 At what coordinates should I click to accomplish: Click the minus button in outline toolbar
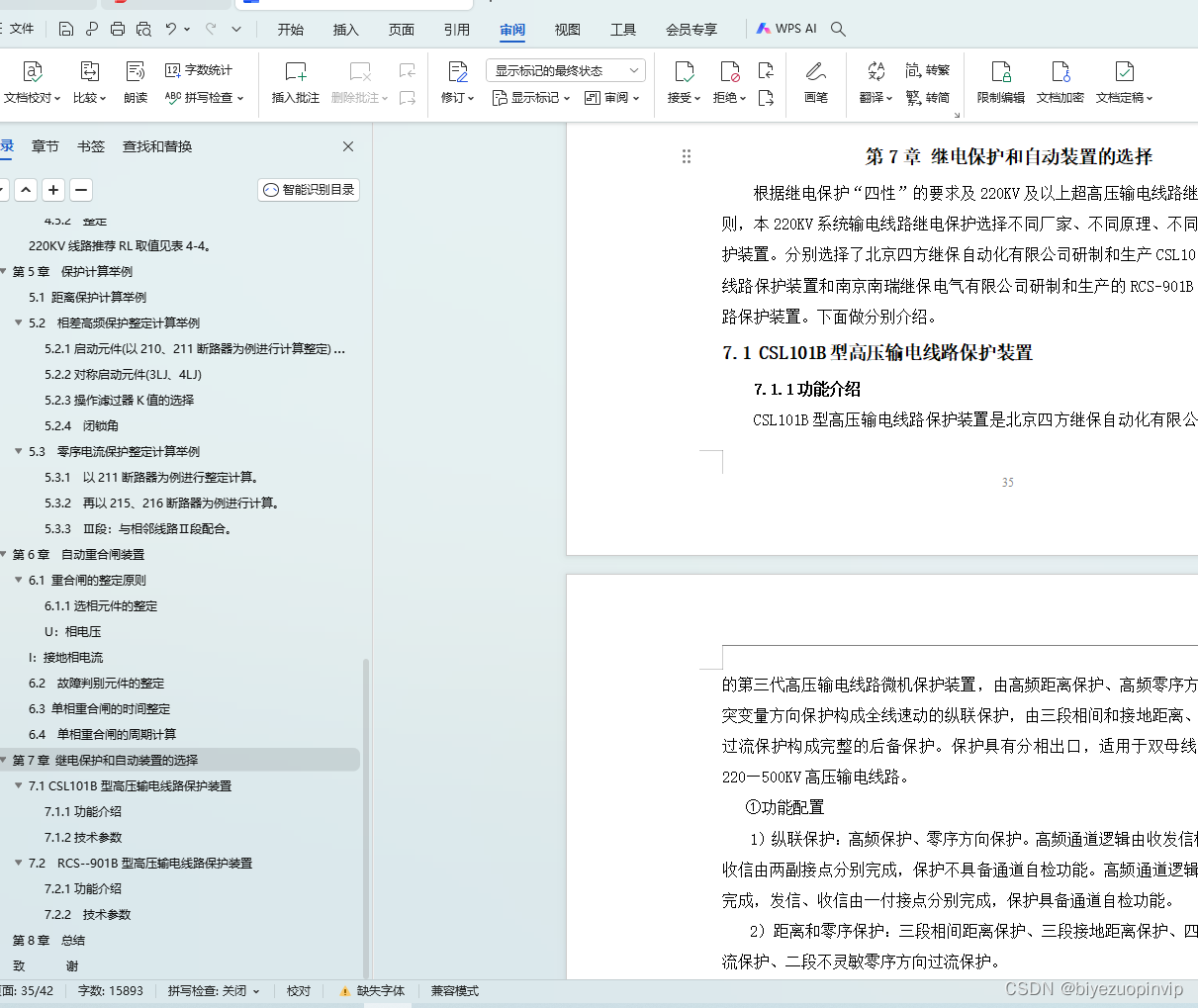(81, 190)
